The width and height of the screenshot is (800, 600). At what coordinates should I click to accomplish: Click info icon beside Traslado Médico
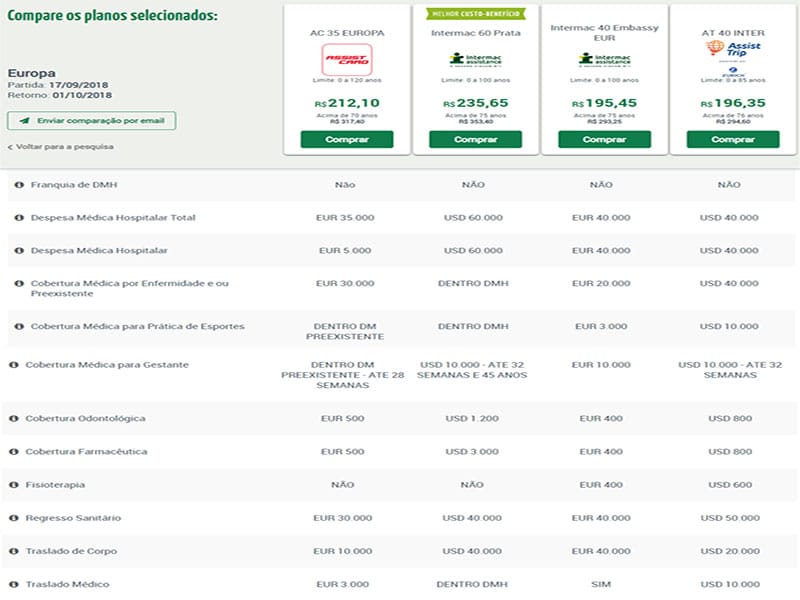coord(14,584)
